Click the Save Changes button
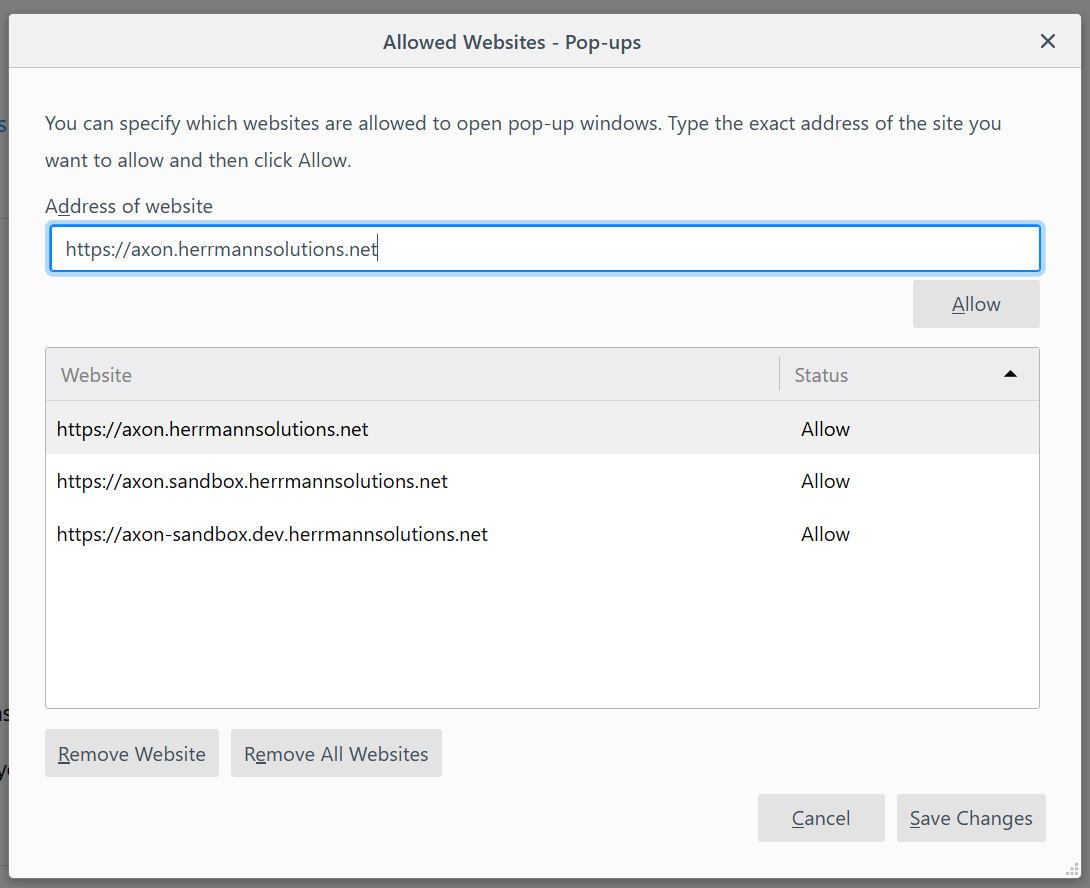The width and height of the screenshot is (1090, 888). point(970,817)
